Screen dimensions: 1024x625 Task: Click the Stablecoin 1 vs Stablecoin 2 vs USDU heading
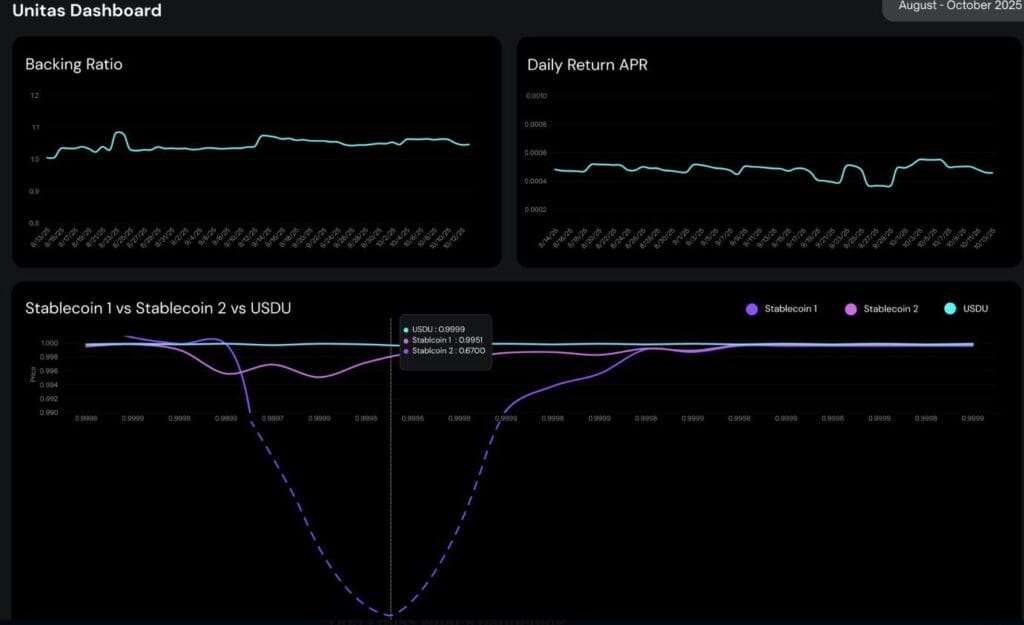pos(158,308)
